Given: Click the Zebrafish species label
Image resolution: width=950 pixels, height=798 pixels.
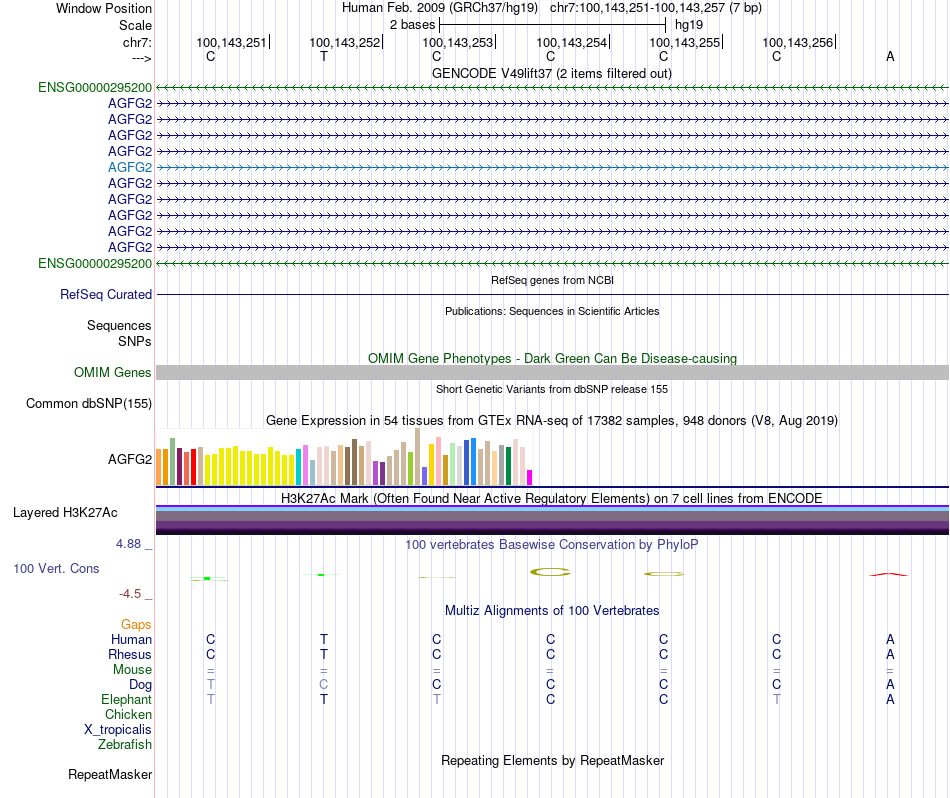Looking at the screenshot, I should (x=125, y=744).
